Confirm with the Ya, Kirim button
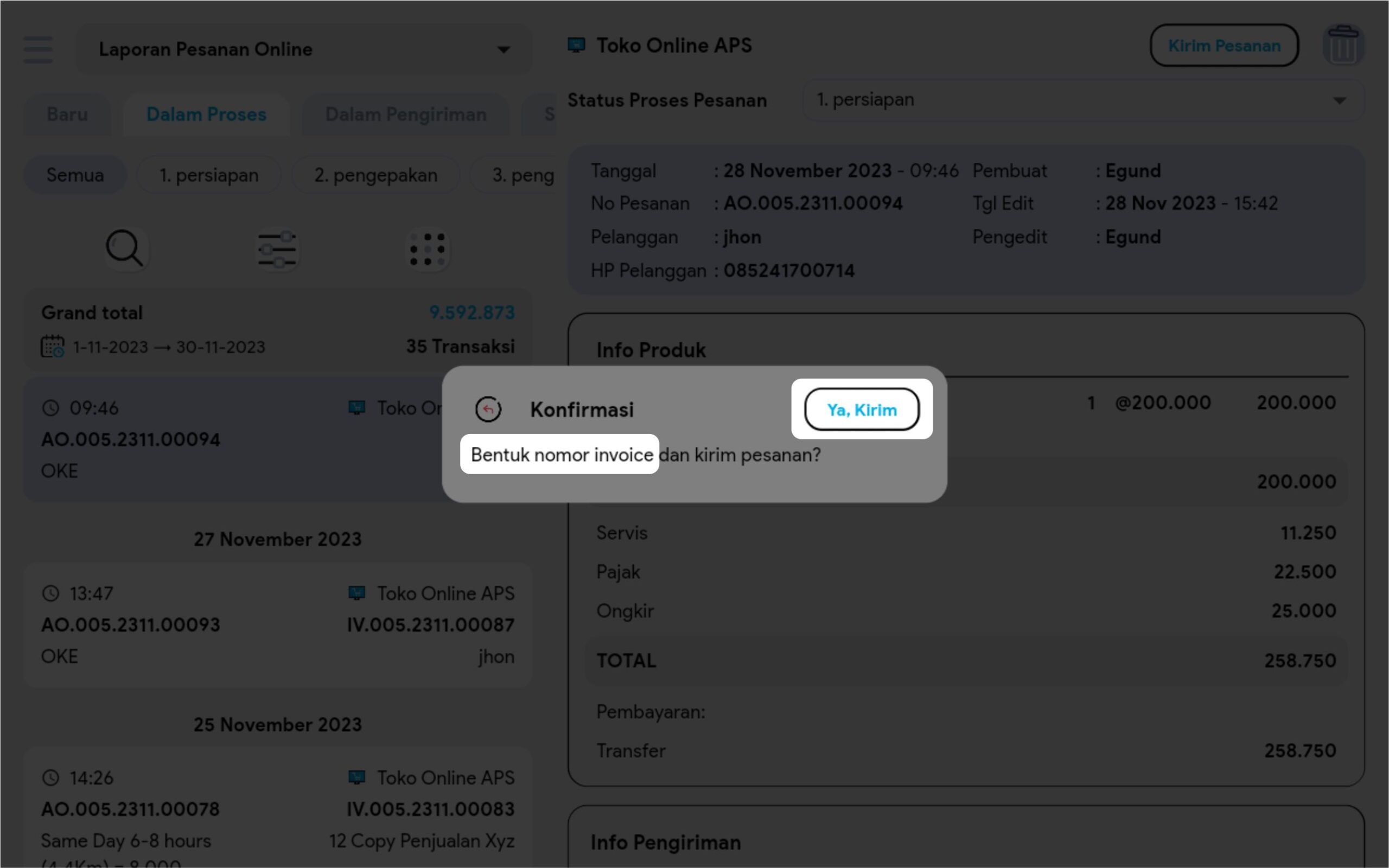This screenshot has height=868, width=1389. click(862, 409)
